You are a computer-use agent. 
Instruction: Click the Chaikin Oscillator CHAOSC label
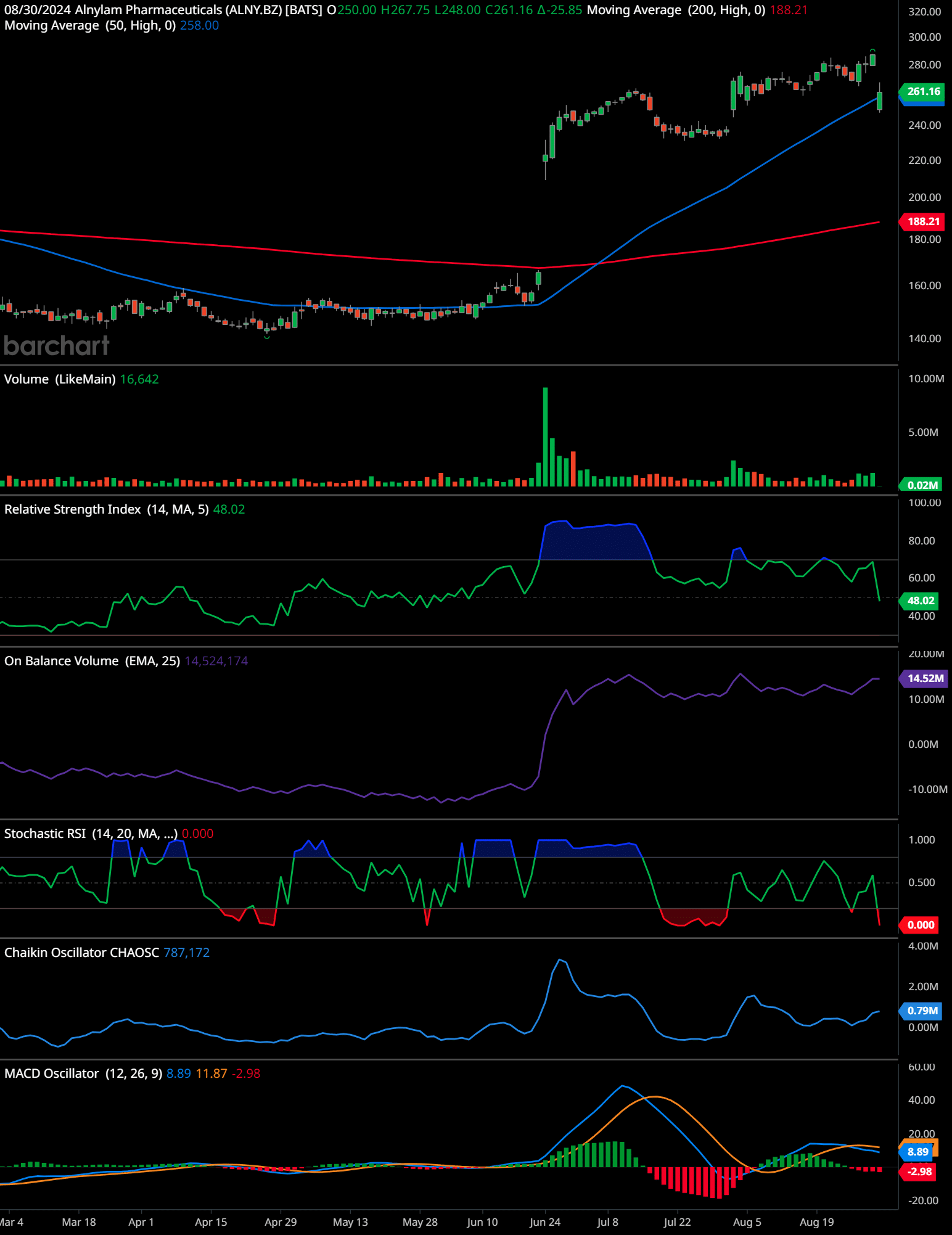(x=82, y=953)
